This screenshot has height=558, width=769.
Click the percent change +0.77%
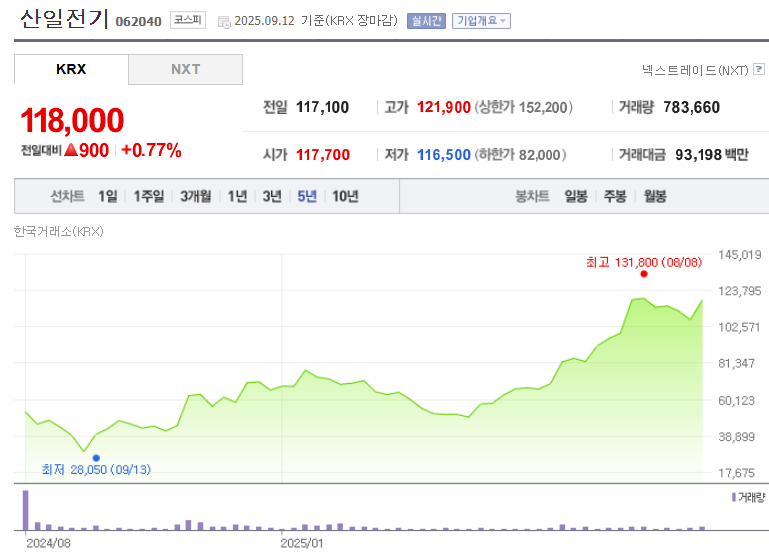152,150
